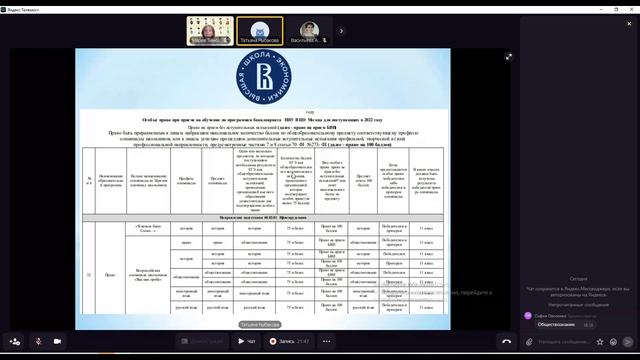This screenshot has width=640, height=360.
Task: Click the purple sender avatar in chat
Action: pyautogui.click(x=528, y=316)
